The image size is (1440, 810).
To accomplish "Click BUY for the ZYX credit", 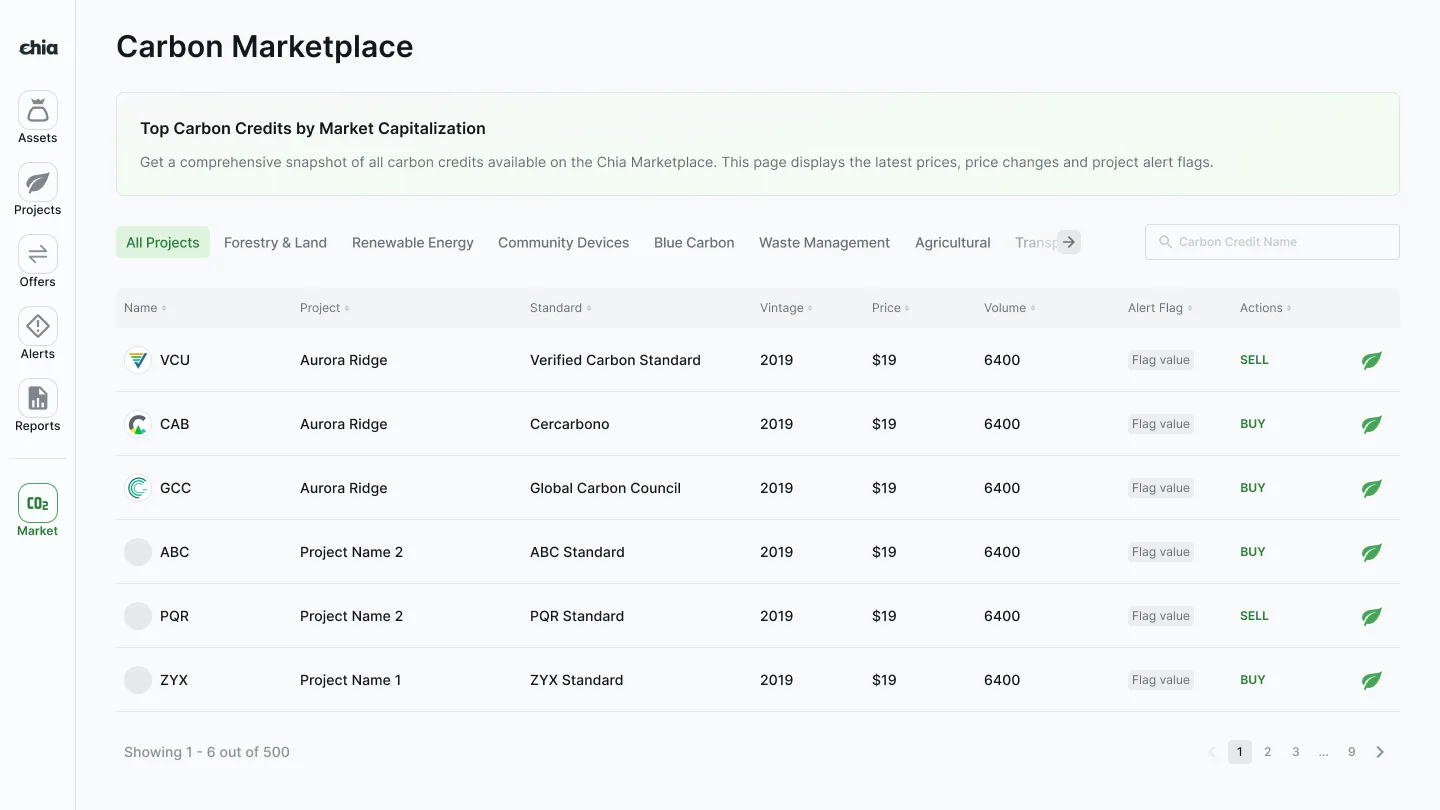I will [x=1253, y=680].
